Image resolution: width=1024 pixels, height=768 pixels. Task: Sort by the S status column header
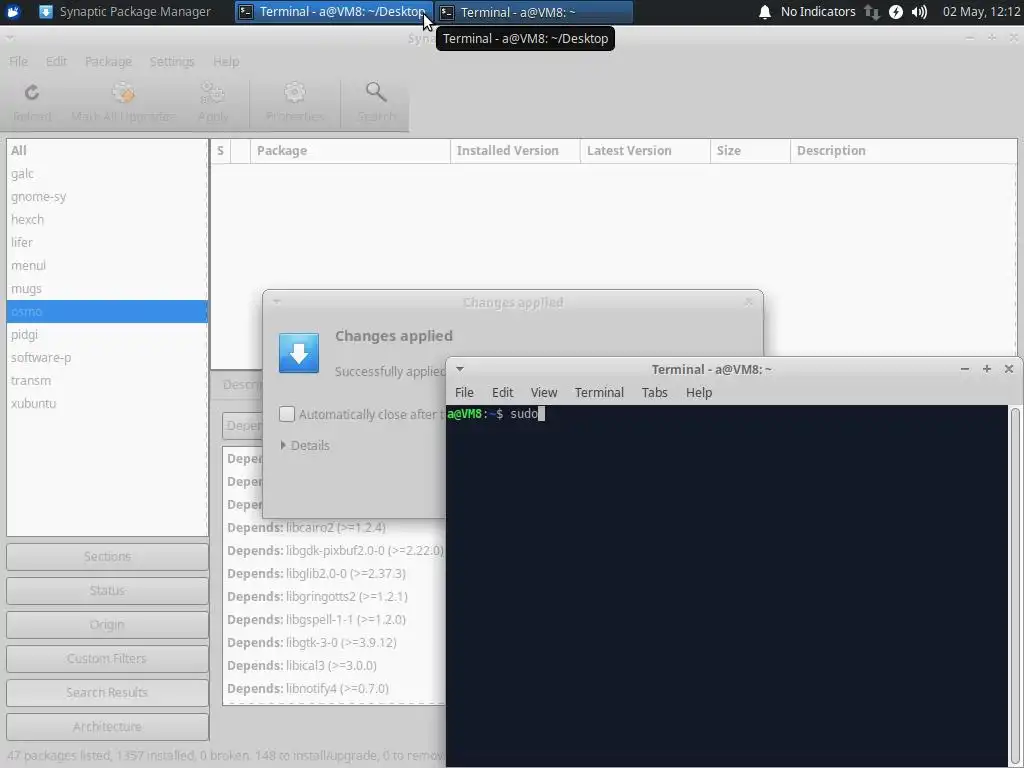pos(221,151)
